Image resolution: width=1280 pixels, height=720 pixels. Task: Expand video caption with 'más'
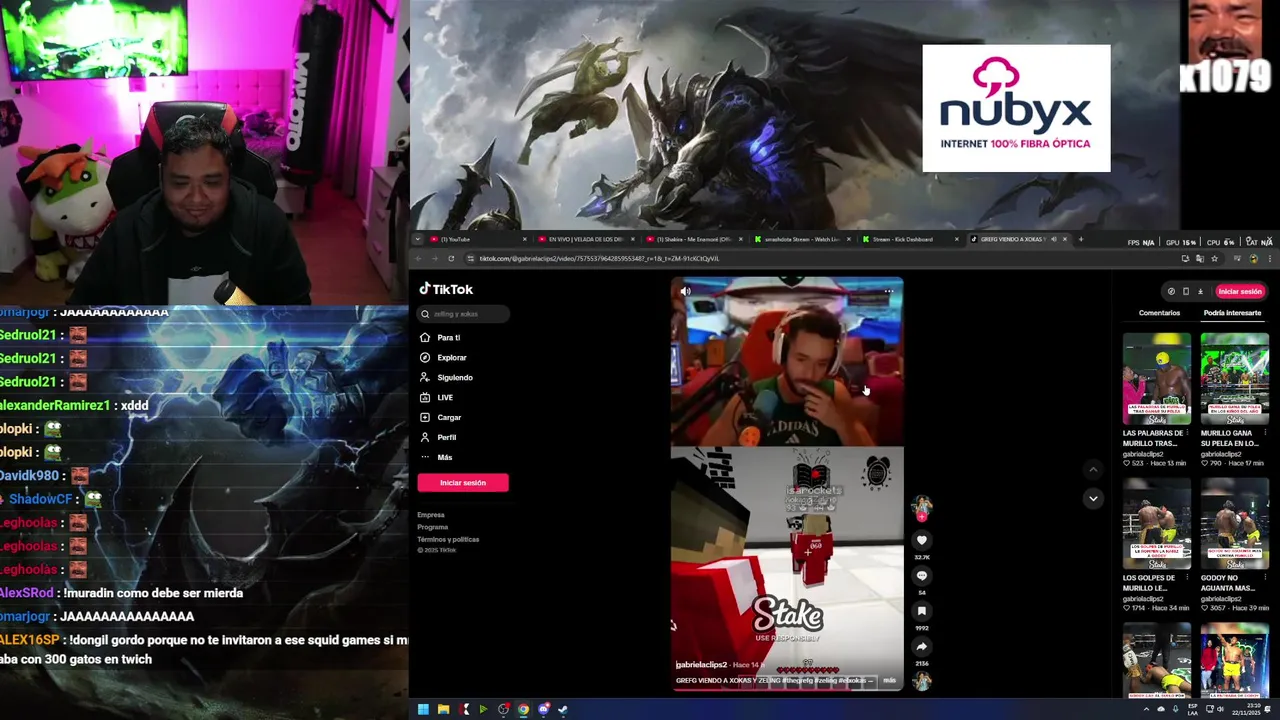pyautogui.click(x=889, y=681)
